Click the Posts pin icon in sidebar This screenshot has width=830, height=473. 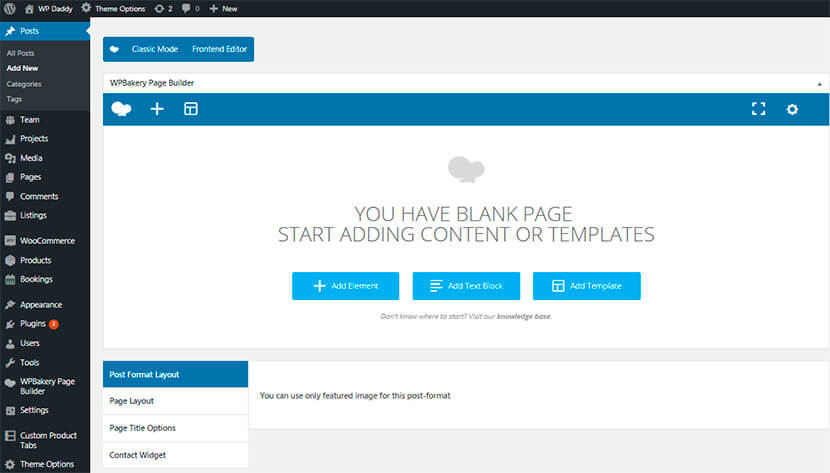pyautogui.click(x=10, y=31)
